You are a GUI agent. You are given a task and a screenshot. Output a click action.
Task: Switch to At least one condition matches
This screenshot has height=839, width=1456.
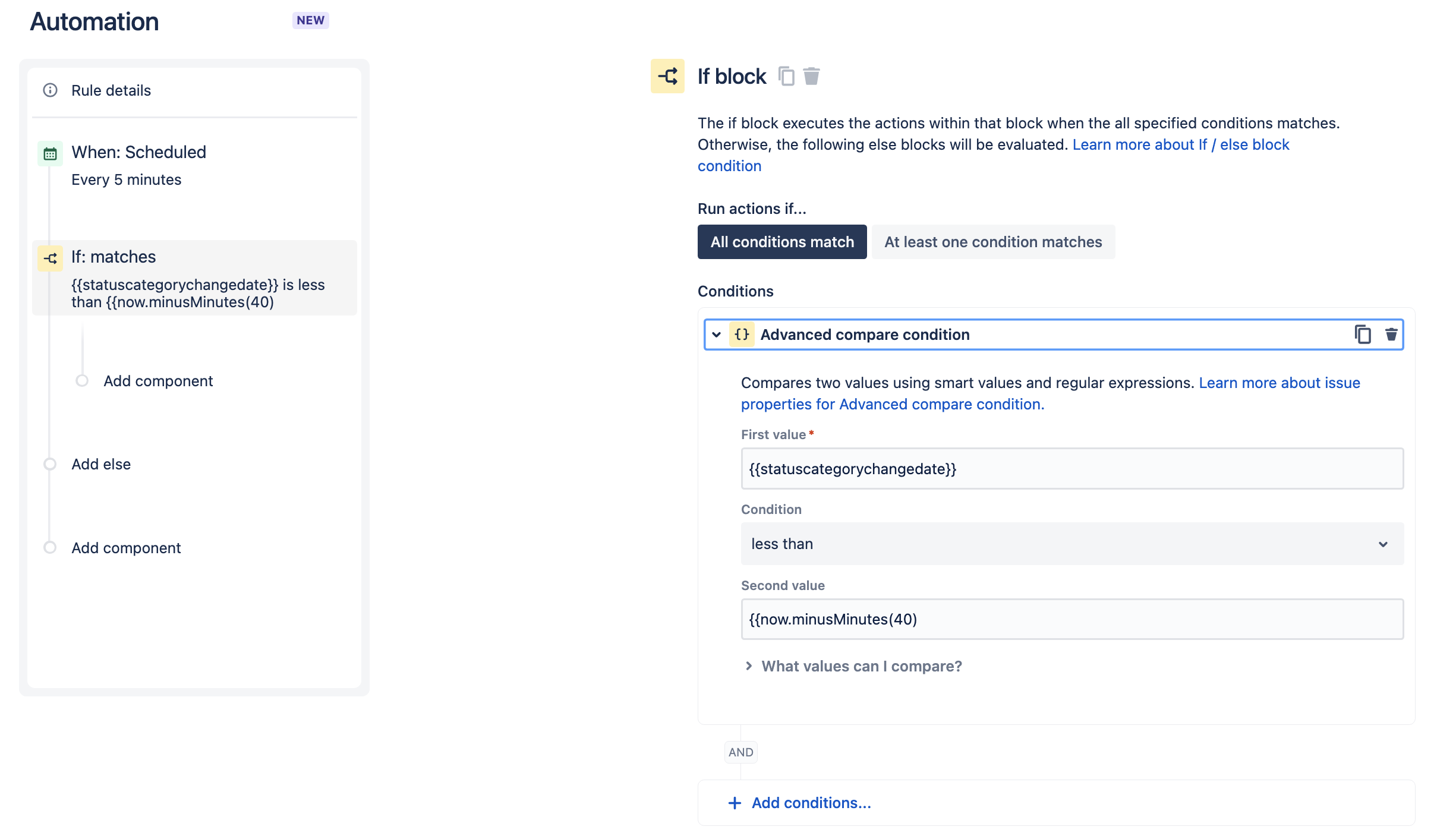tap(993, 242)
